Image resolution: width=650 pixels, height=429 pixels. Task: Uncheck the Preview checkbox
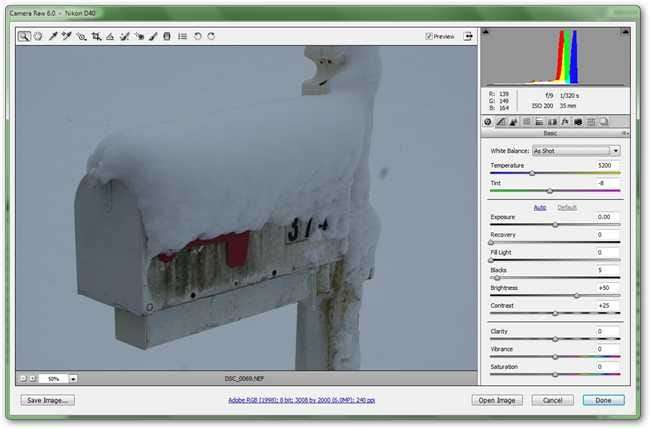pyautogui.click(x=429, y=36)
